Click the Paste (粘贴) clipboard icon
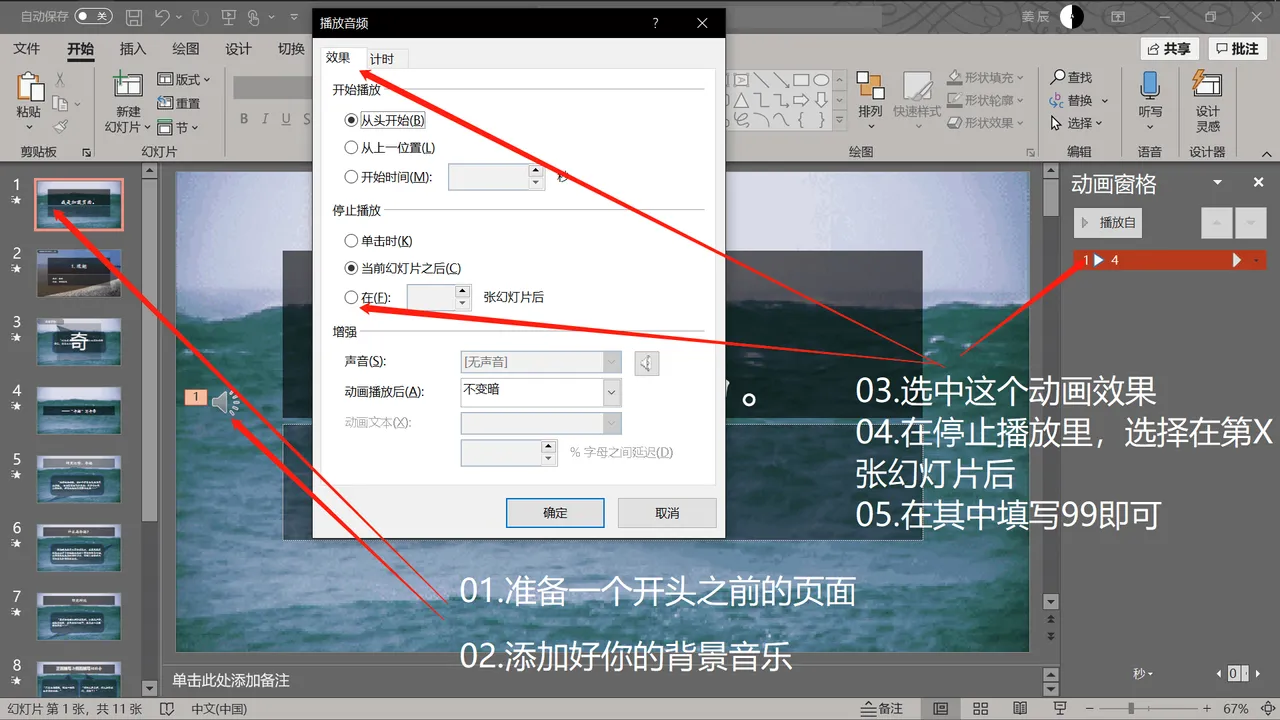The width and height of the screenshot is (1280, 720). 30,88
